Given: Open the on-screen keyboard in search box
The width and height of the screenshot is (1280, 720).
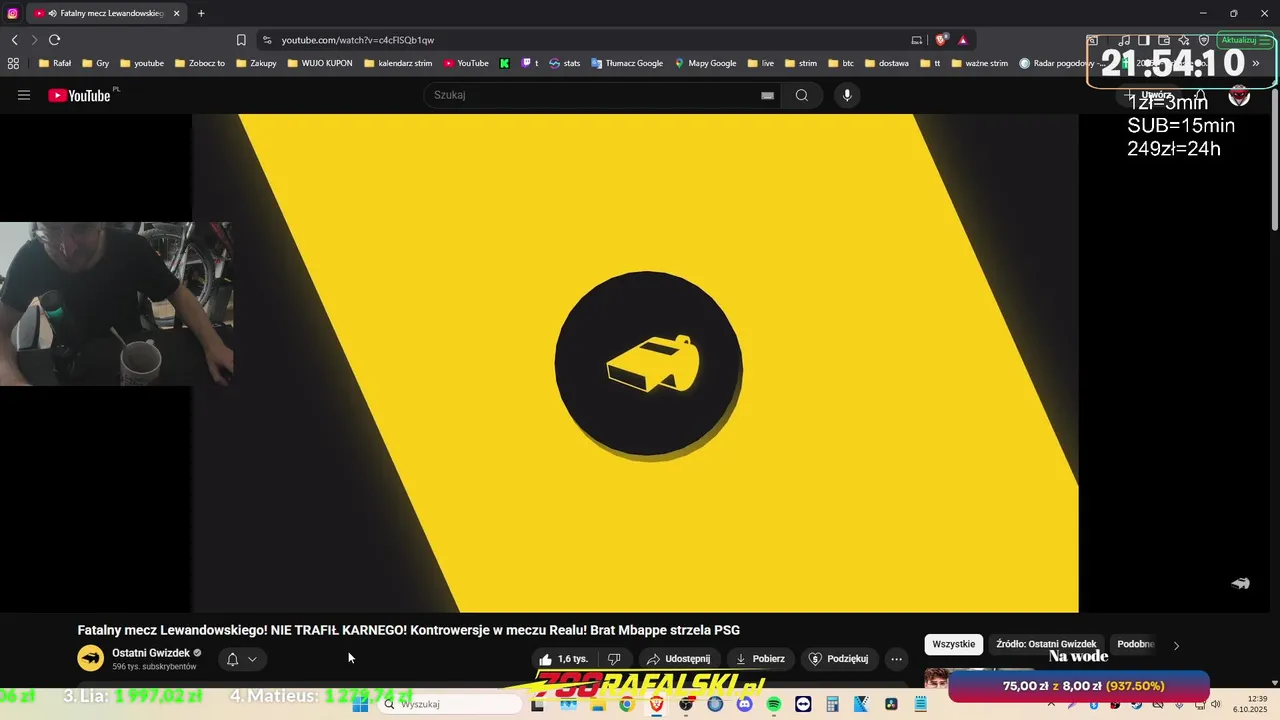Looking at the screenshot, I should [x=767, y=95].
